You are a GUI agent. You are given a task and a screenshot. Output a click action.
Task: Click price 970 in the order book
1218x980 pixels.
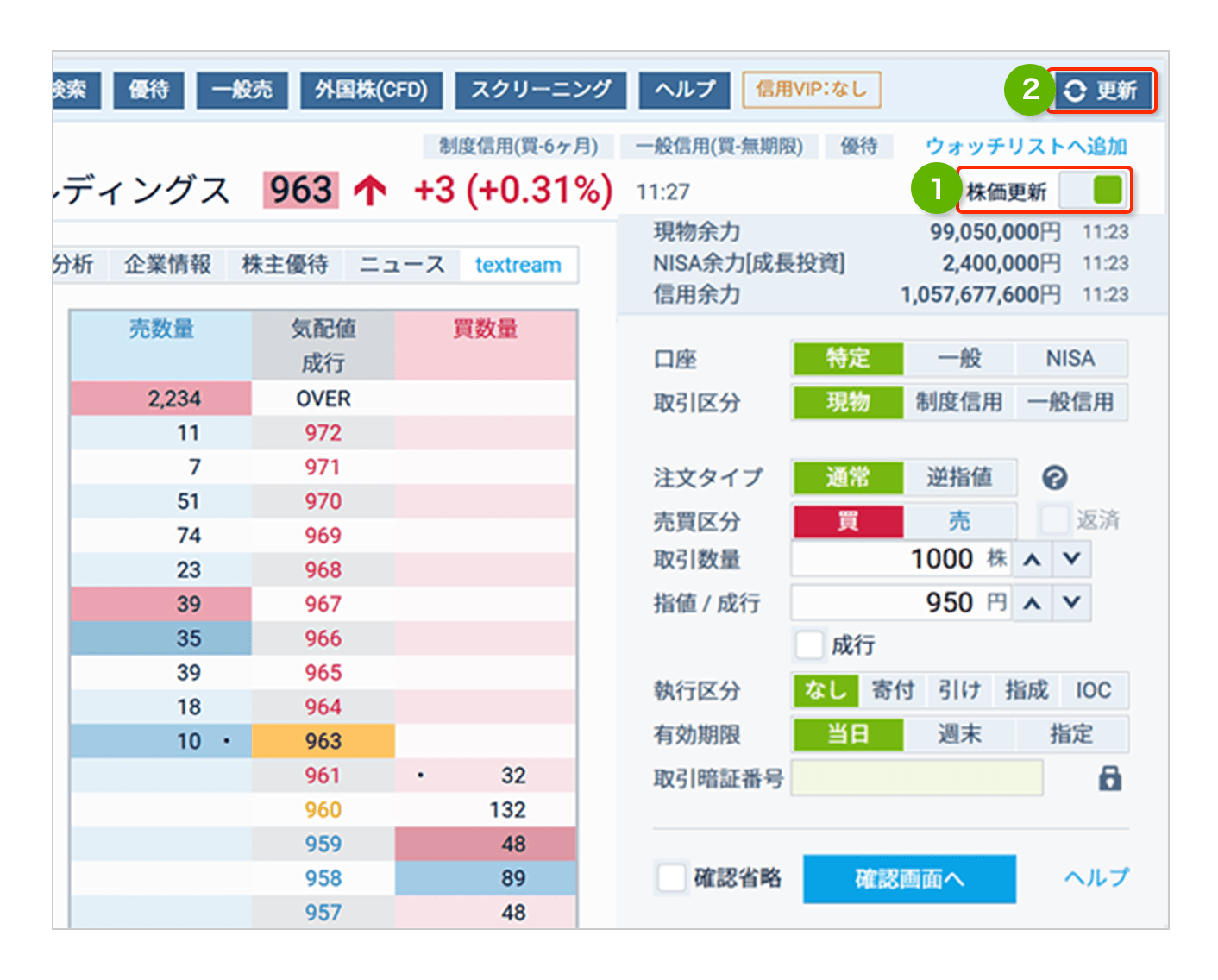coord(323,501)
